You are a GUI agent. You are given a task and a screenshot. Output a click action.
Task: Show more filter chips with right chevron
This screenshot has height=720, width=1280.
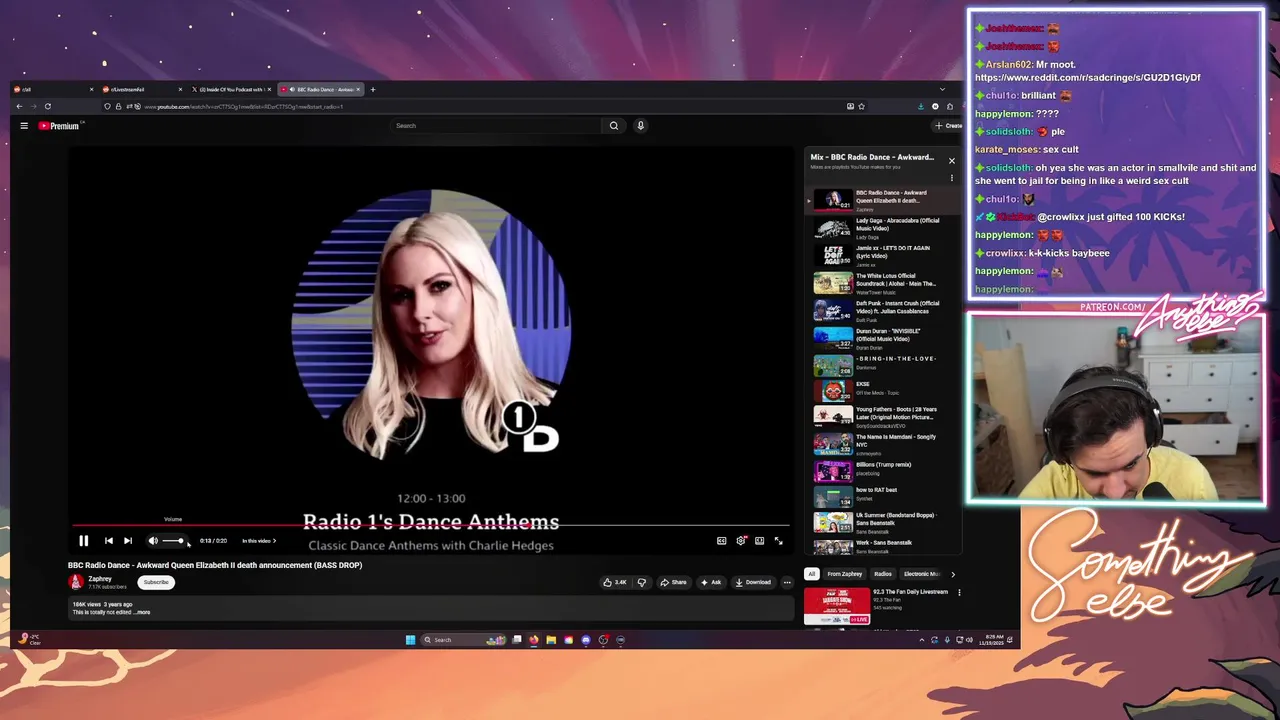click(x=952, y=574)
